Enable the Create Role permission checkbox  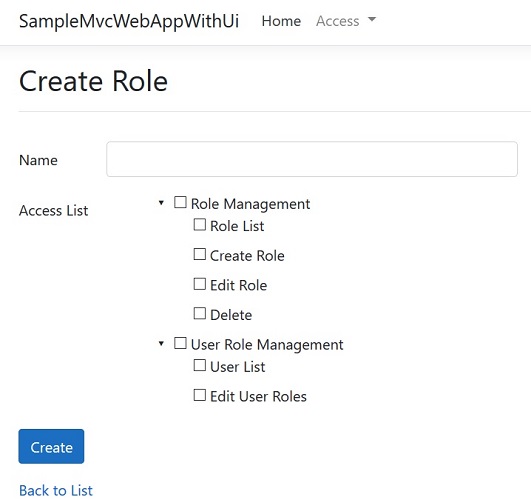[x=199, y=254]
